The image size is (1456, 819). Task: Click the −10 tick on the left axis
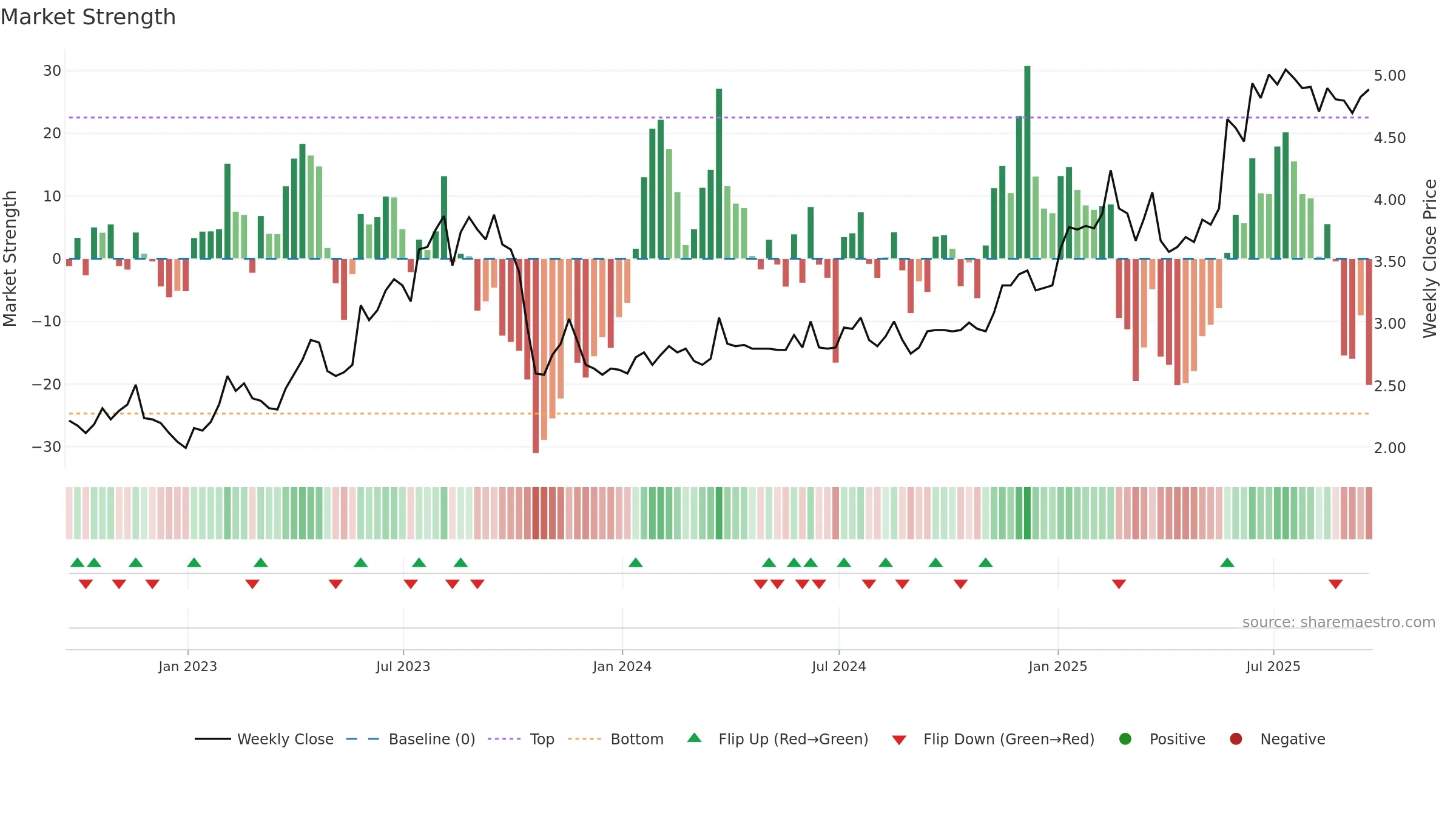[x=47, y=321]
